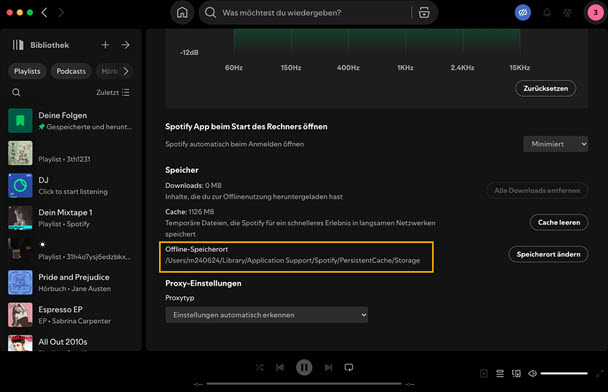Screen dimensions: 608x392
Task: Click the Speicher section heading
Action: (181, 170)
